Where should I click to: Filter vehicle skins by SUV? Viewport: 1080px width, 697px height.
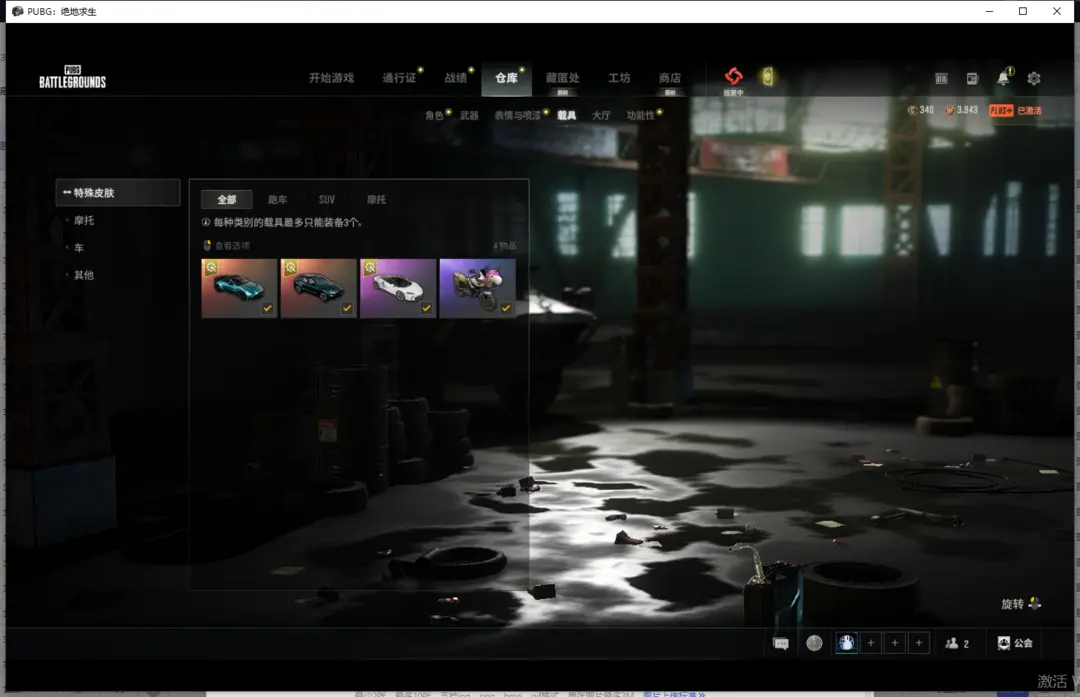[326, 200]
